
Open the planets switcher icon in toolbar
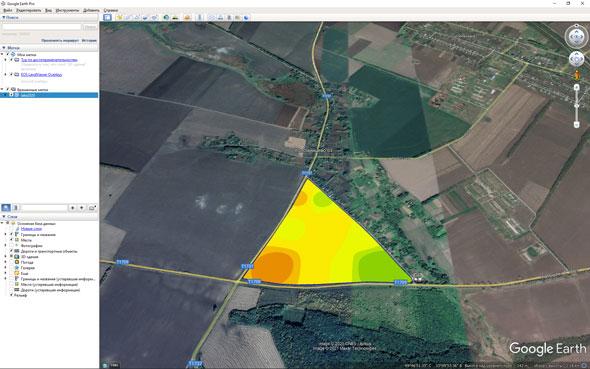point(187,17)
